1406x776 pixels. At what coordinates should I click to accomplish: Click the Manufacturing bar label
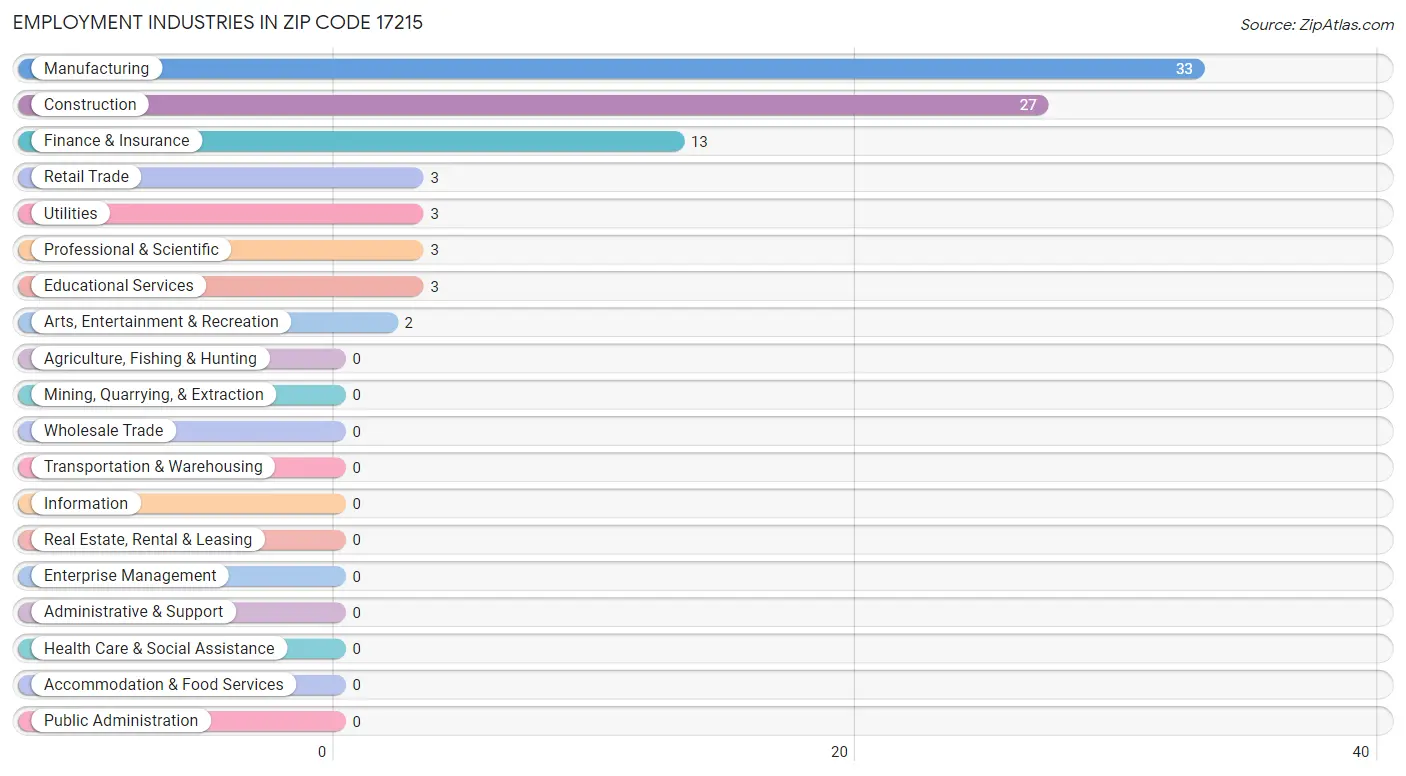point(96,68)
